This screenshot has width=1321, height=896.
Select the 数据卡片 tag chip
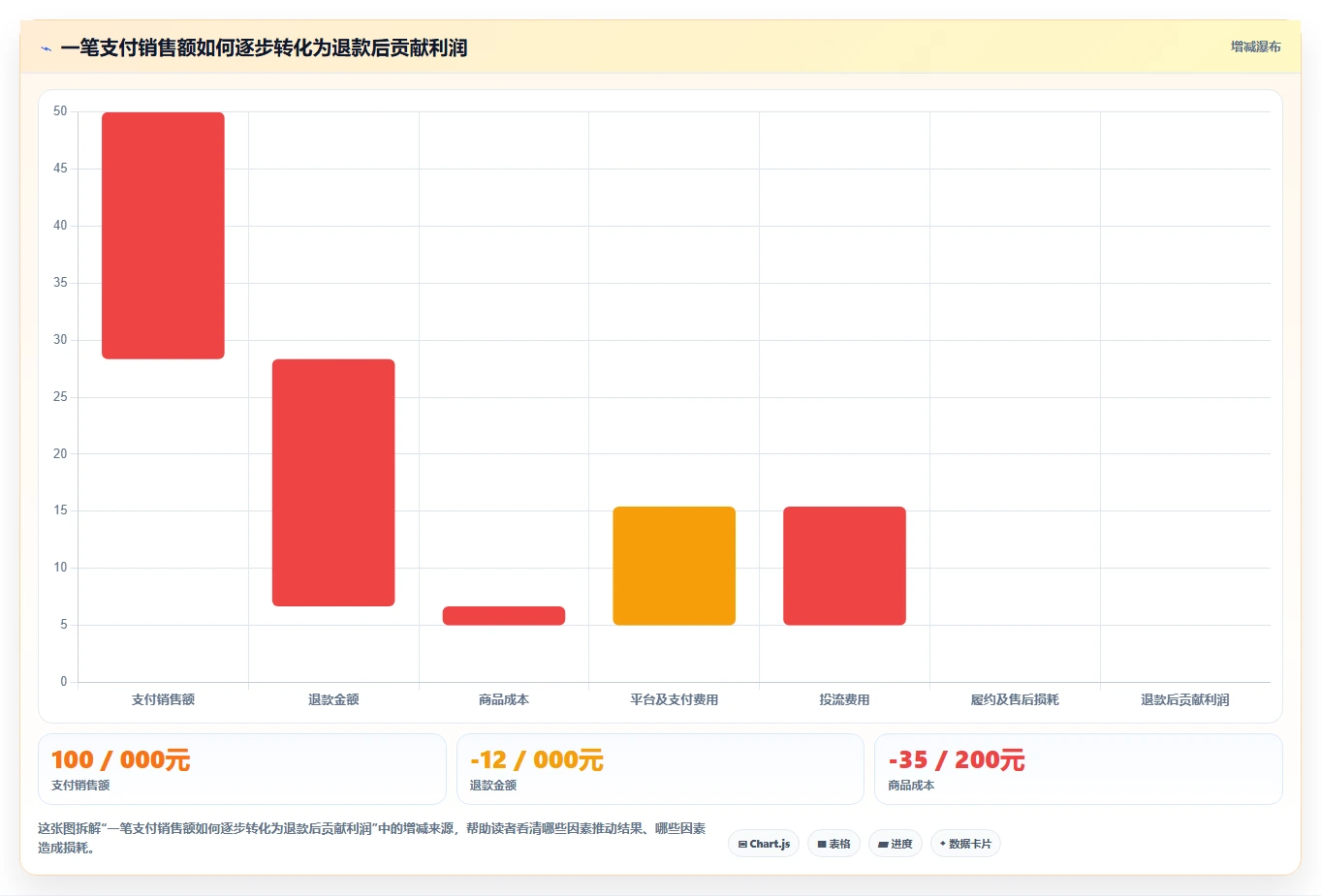click(x=965, y=844)
